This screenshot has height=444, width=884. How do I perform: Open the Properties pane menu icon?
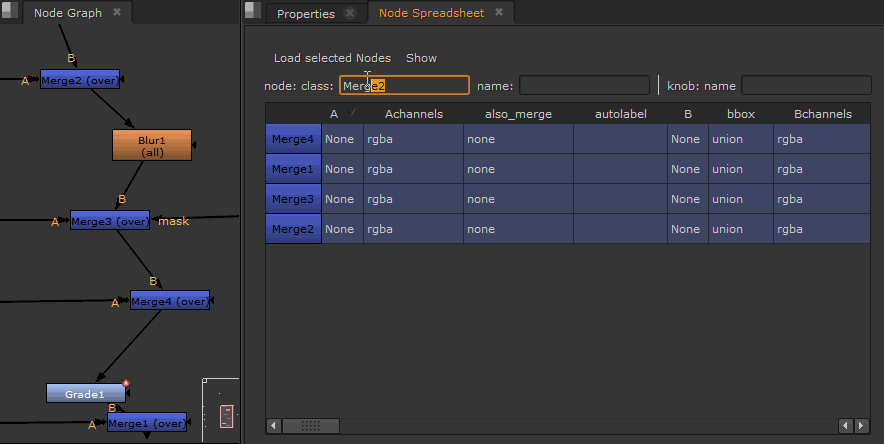pyautogui.click(x=253, y=12)
